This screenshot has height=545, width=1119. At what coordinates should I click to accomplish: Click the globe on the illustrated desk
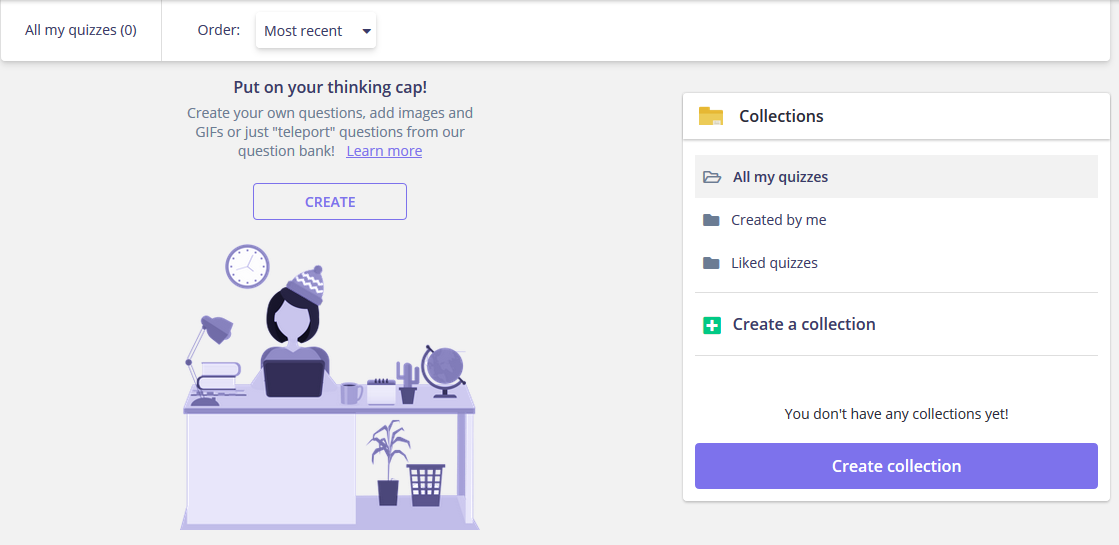(442, 368)
